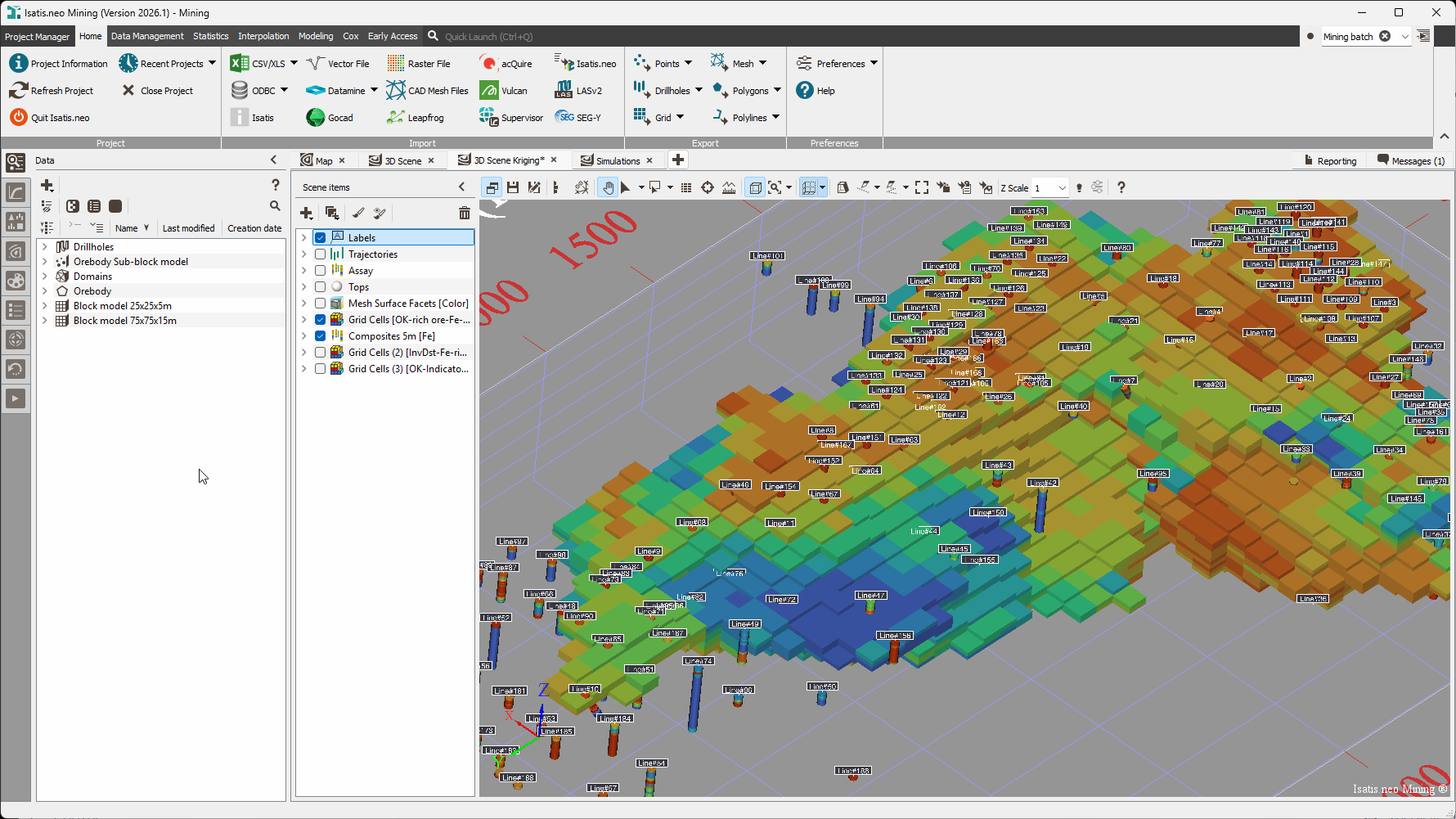This screenshot has height=819, width=1456.
Task: Open the Z Scale dropdown
Action: [1062, 187]
